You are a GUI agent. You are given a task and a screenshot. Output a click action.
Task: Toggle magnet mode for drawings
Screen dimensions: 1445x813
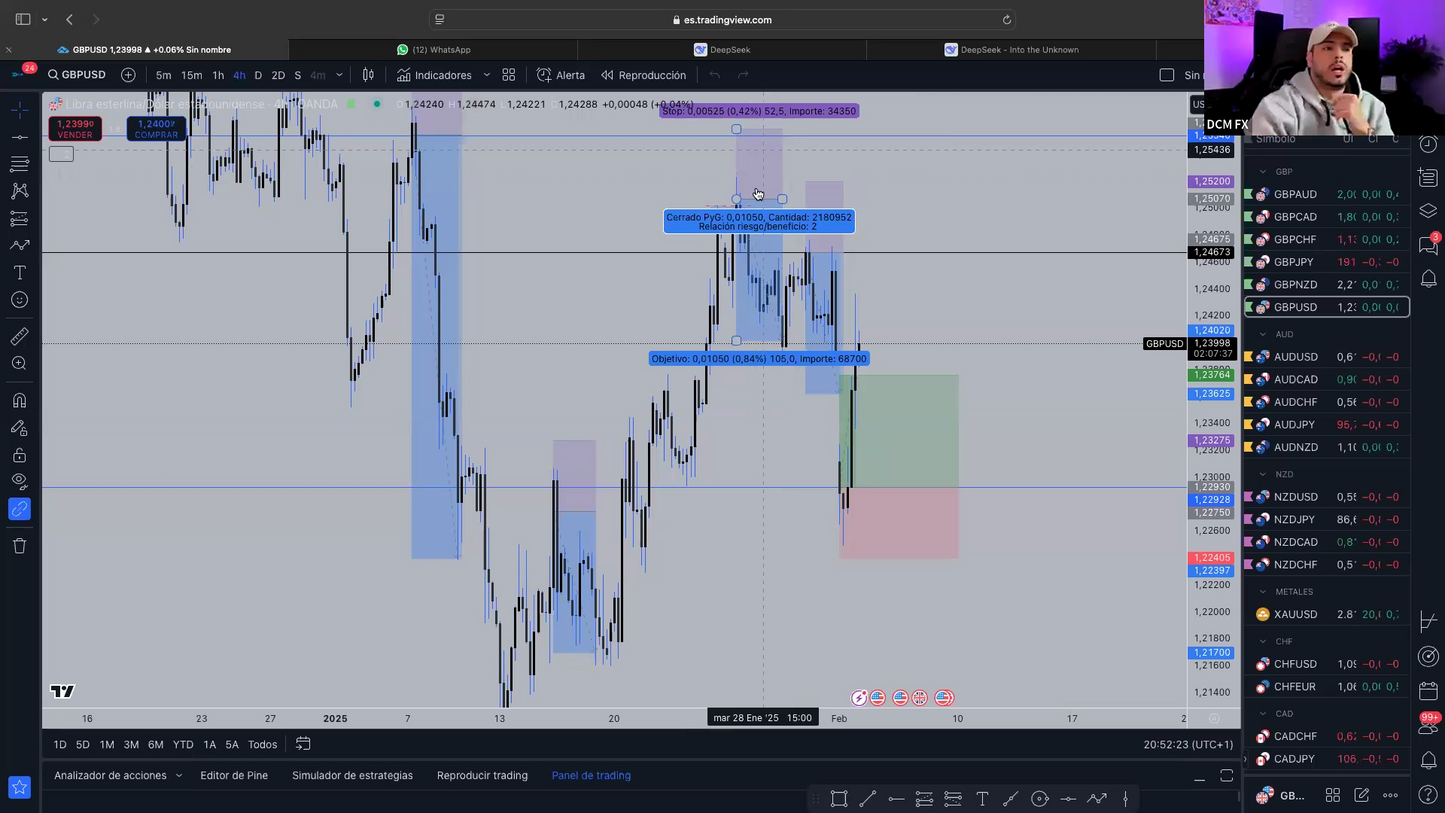coord(19,401)
